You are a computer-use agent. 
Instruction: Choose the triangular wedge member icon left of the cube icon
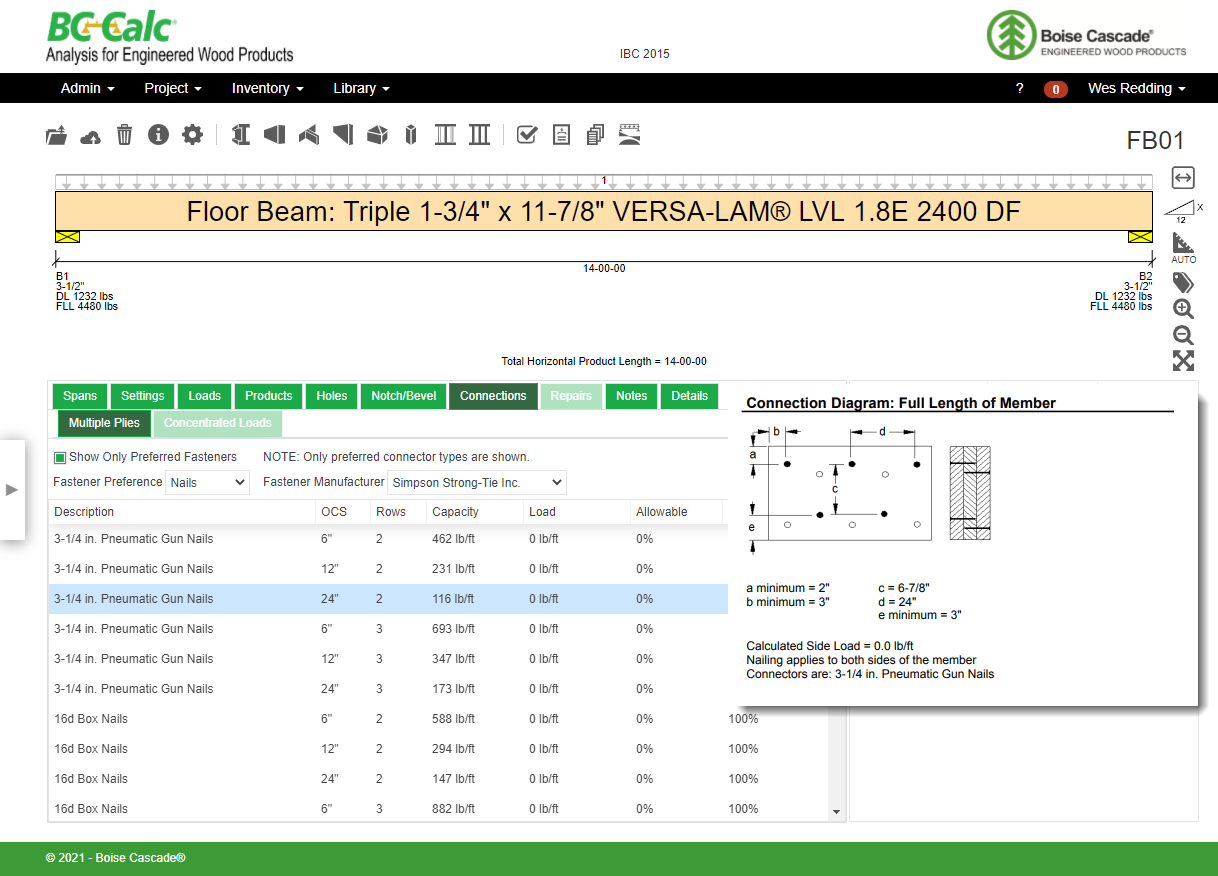[x=343, y=134]
